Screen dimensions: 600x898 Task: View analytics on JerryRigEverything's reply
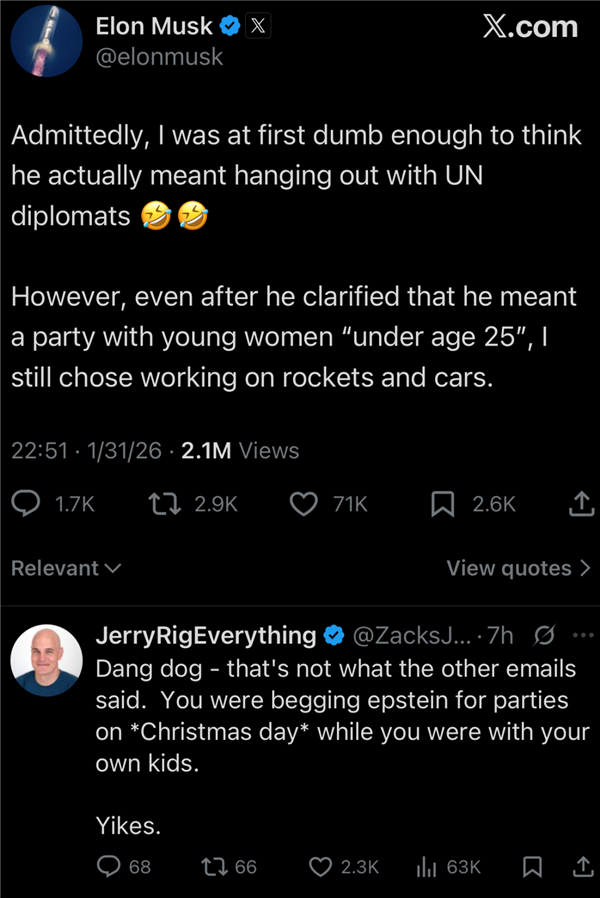click(426, 867)
